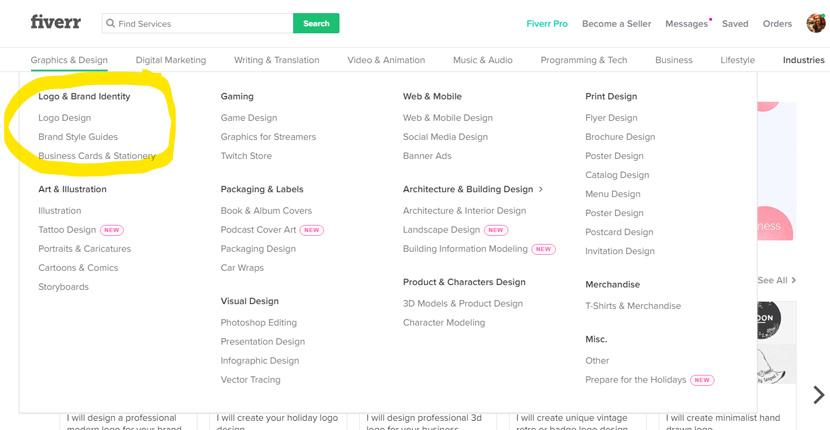
Task: Click the user profile avatar
Action: pyautogui.click(x=816, y=23)
